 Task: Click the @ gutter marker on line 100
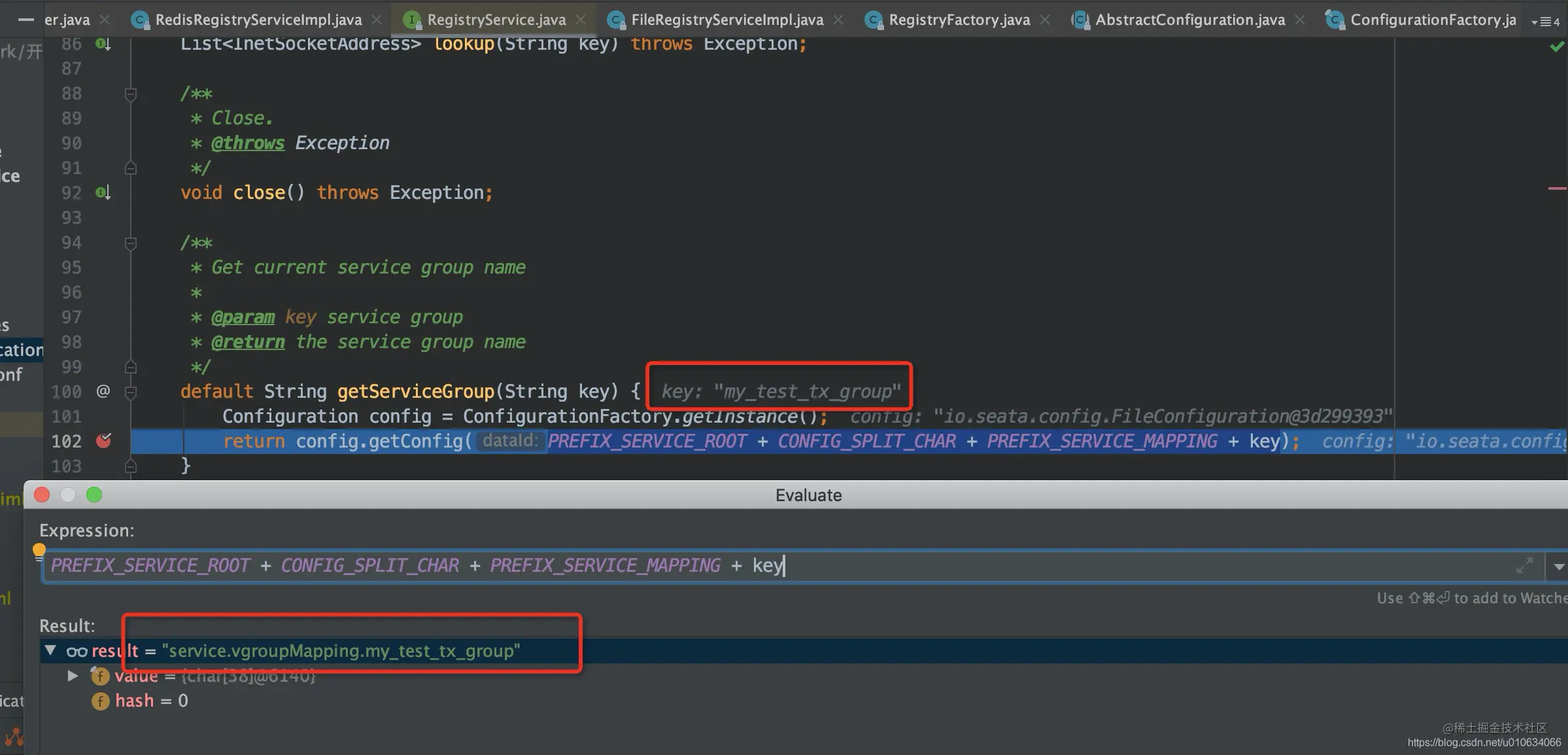pos(103,391)
